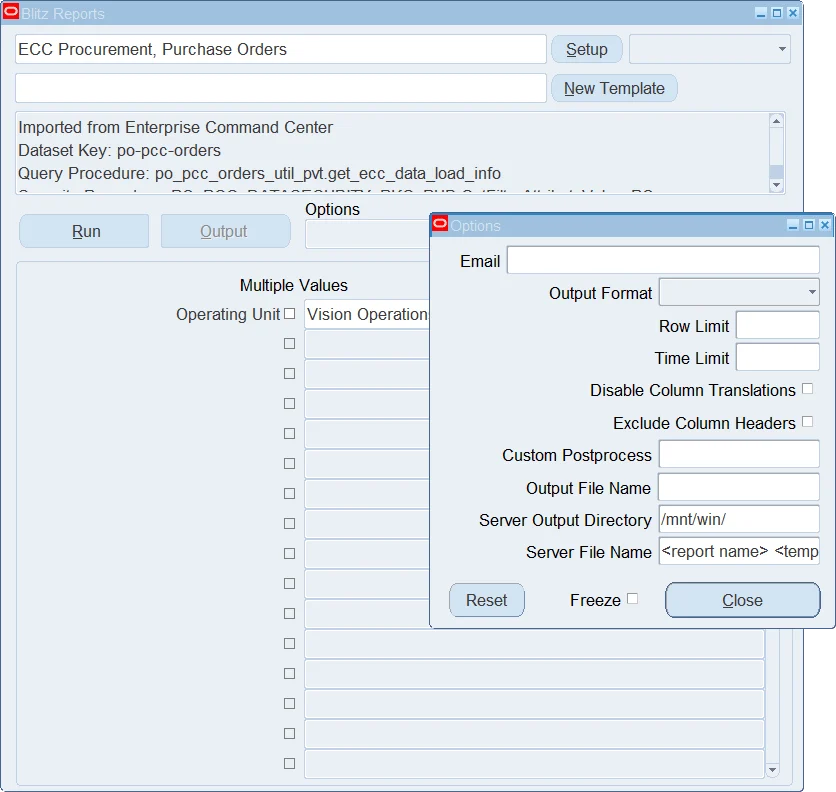Click the Oracle icon in Options window title bar
The height and width of the screenshot is (792, 836).
(x=440, y=225)
